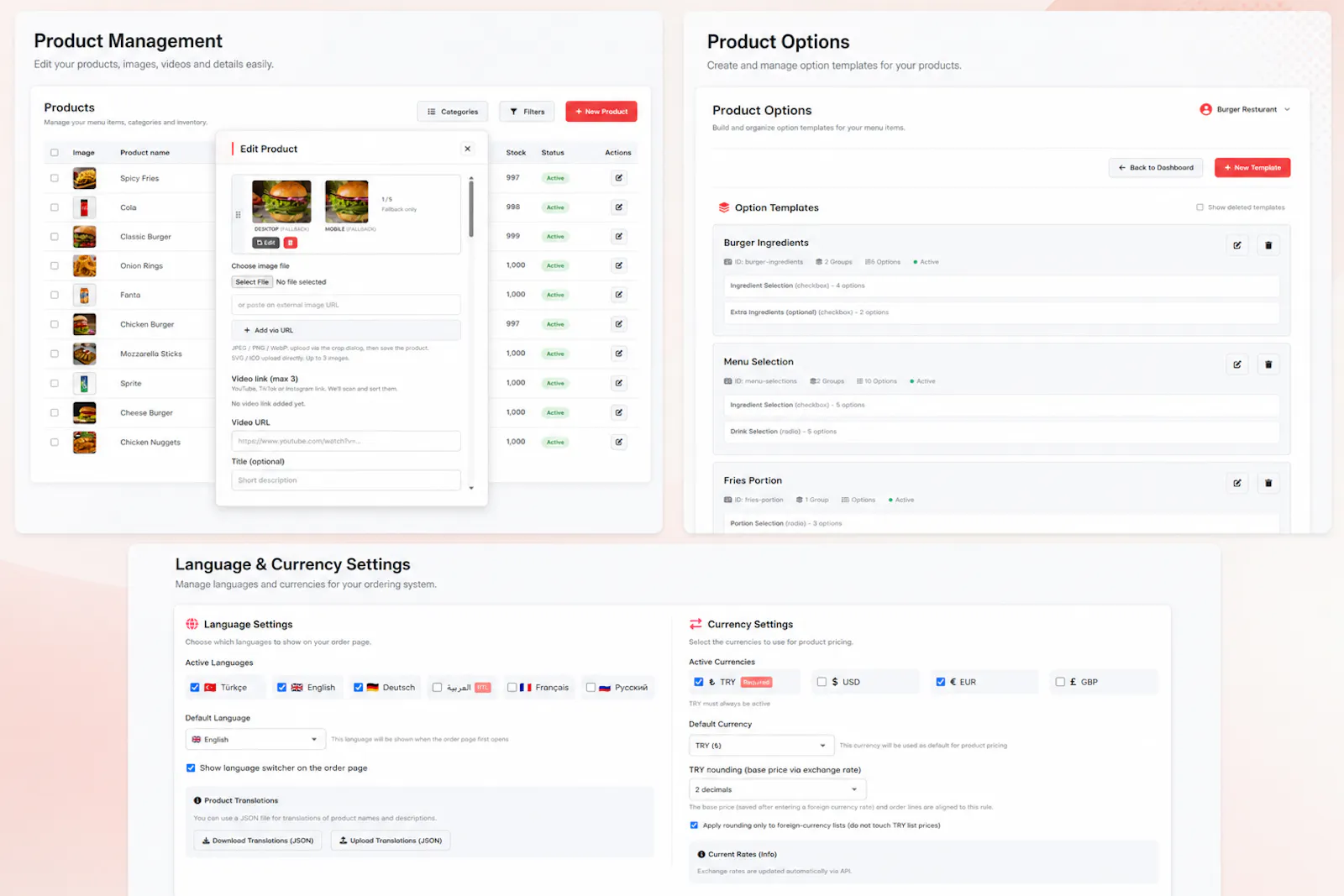
Task: Close the Edit Product dialog
Action: pyautogui.click(x=468, y=149)
